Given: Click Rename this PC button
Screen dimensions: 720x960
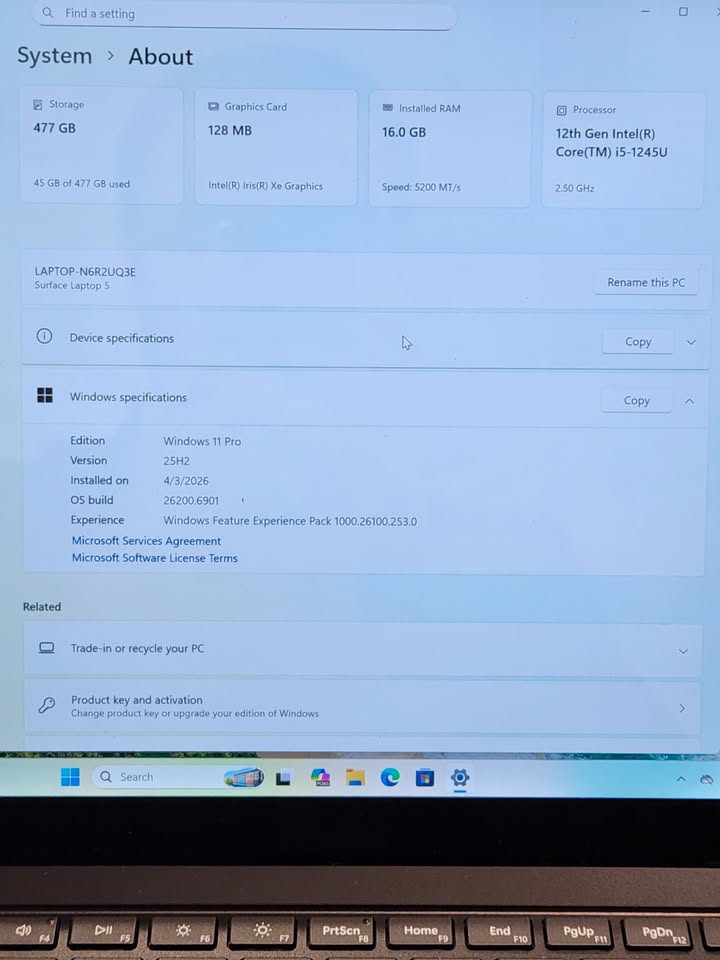Looking at the screenshot, I should point(646,282).
